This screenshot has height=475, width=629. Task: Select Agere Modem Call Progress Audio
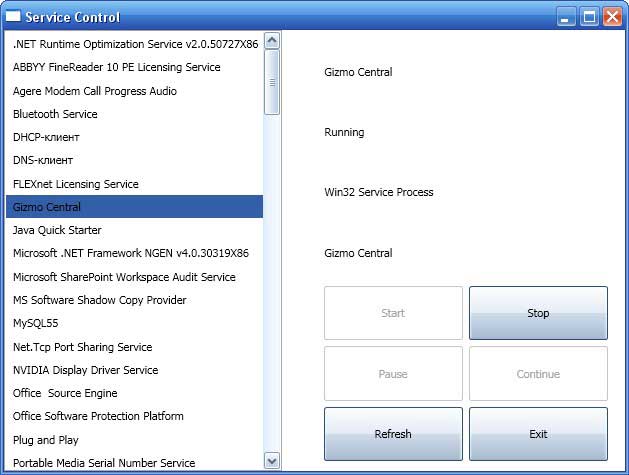coord(95,91)
